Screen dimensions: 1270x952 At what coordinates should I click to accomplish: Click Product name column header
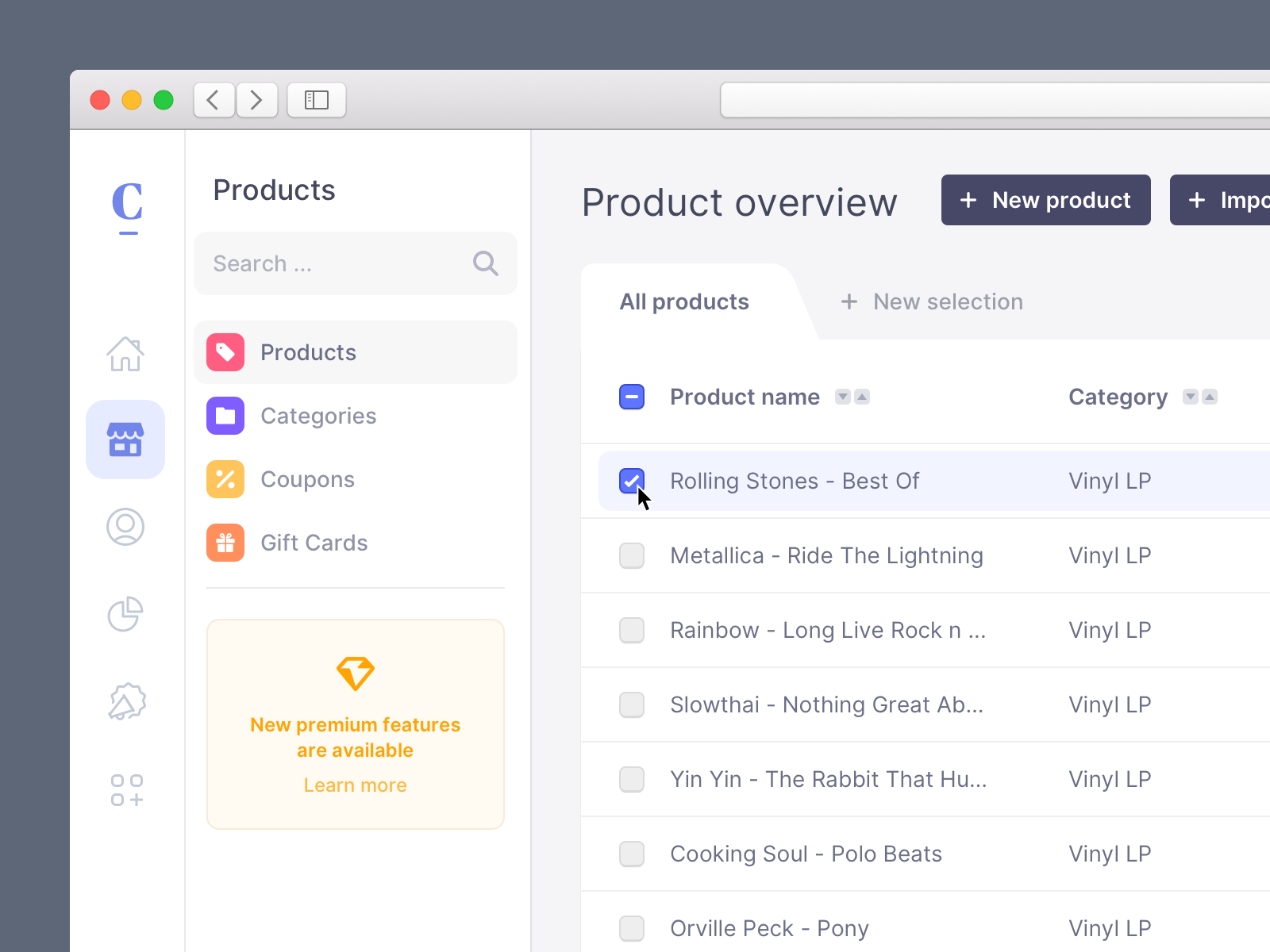click(745, 397)
